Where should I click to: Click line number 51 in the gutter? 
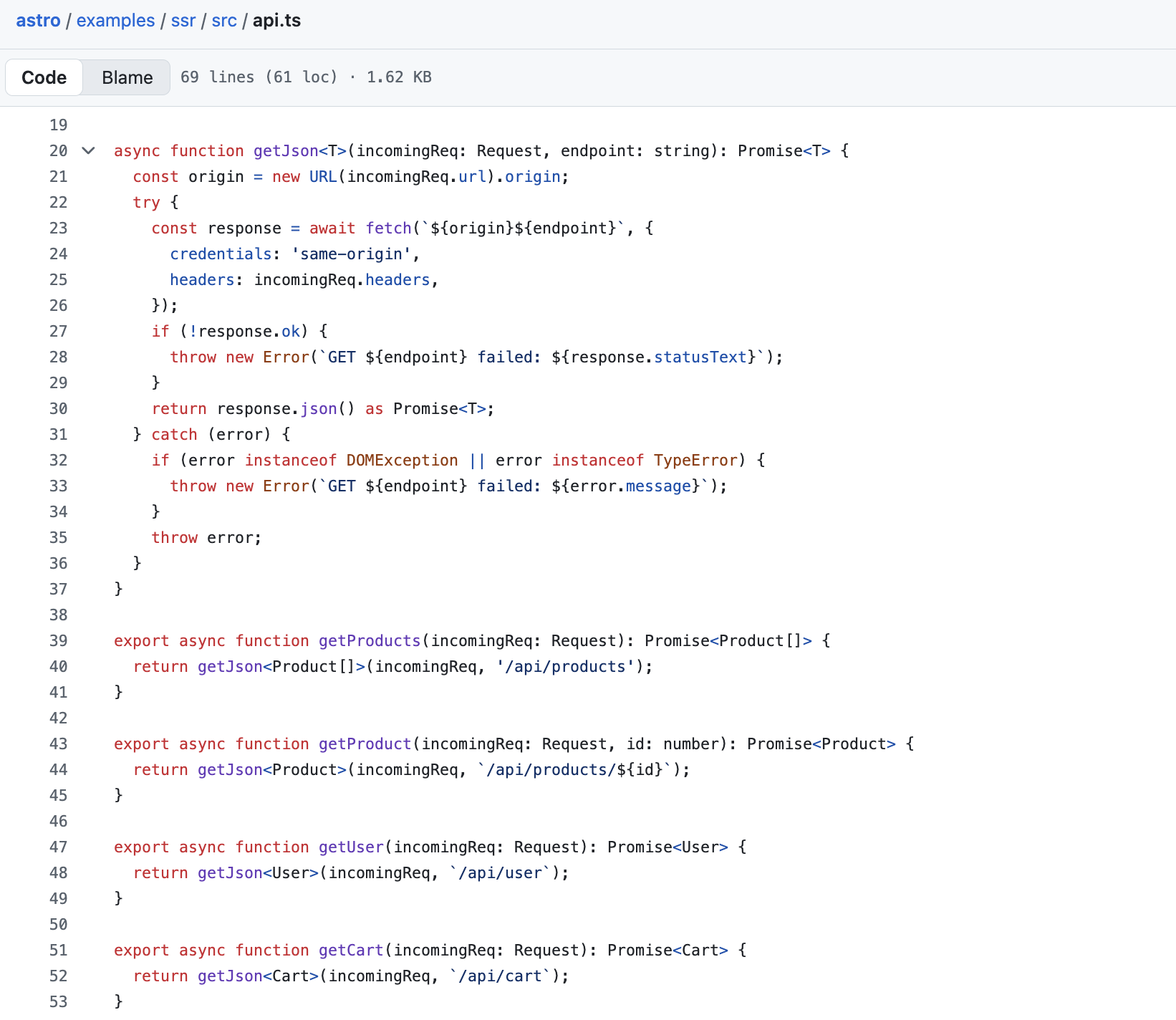[x=59, y=951]
